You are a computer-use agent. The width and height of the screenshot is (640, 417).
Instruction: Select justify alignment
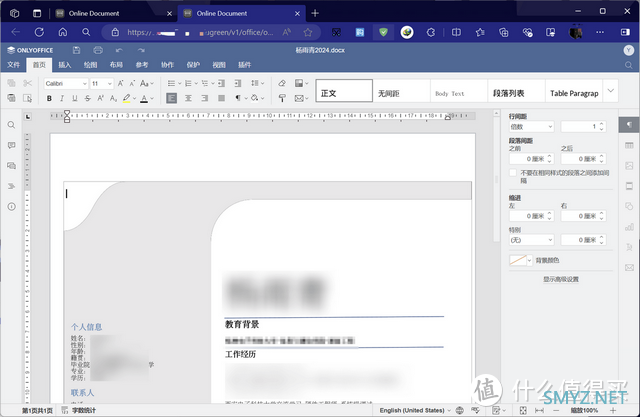222,98
